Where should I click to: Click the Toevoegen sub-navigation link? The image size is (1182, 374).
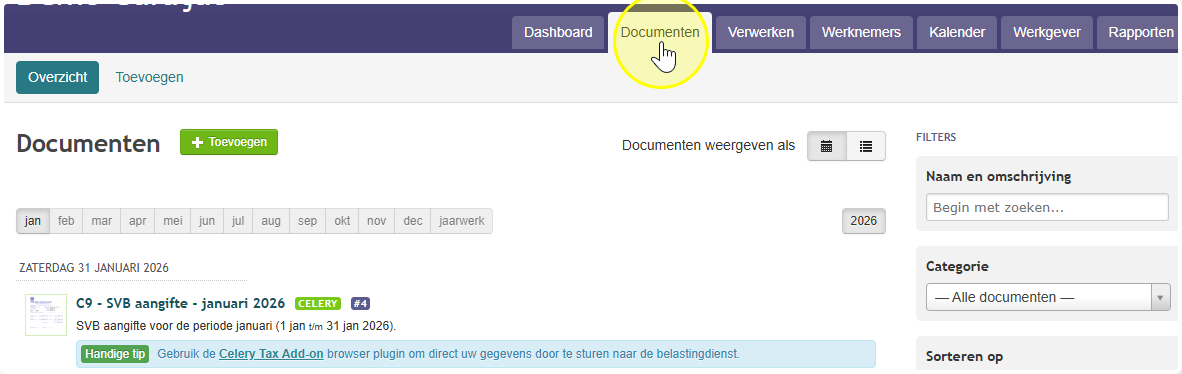149,77
